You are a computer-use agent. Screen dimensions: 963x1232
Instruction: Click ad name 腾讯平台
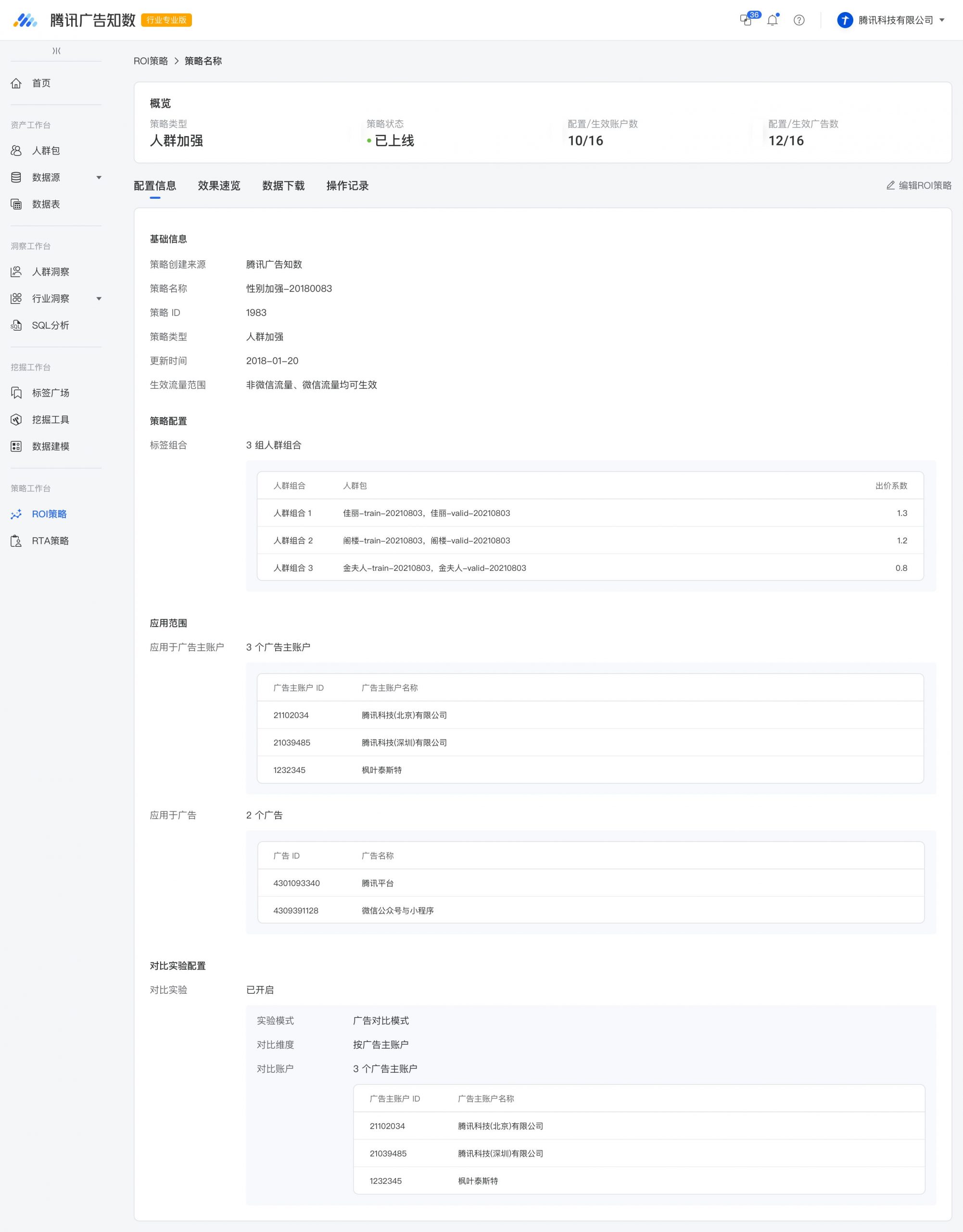[378, 884]
